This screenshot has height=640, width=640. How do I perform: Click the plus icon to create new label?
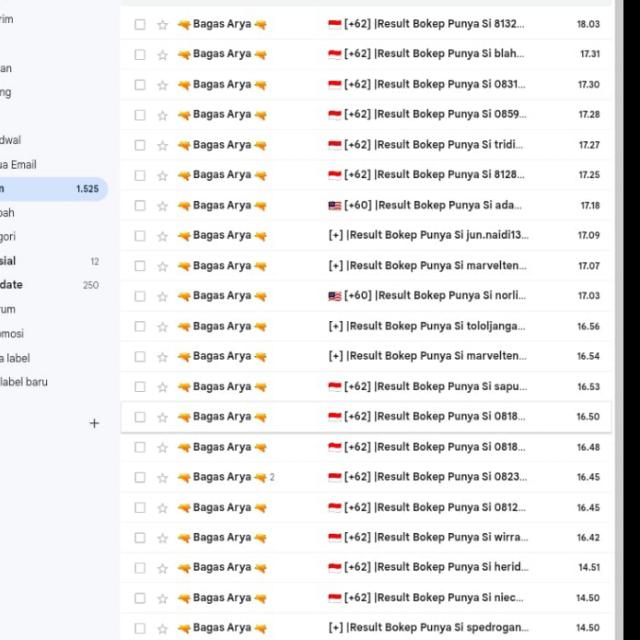(94, 423)
